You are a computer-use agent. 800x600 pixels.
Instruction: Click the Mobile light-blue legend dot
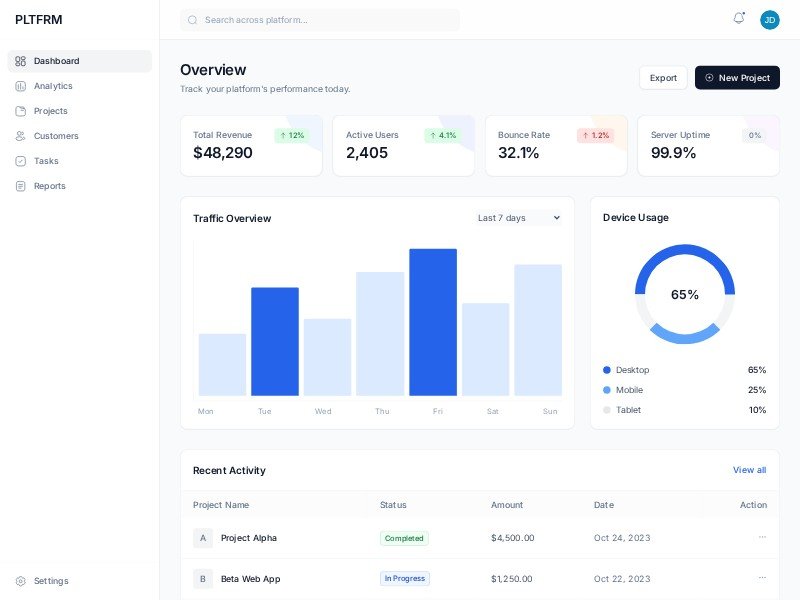tap(607, 390)
